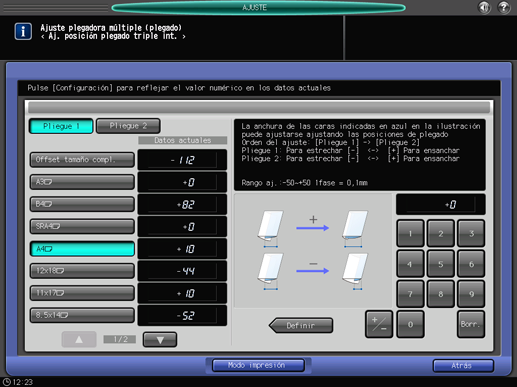517x387 pixels.
Task: Click the AJUSTE title bar
Action: (258, 8)
